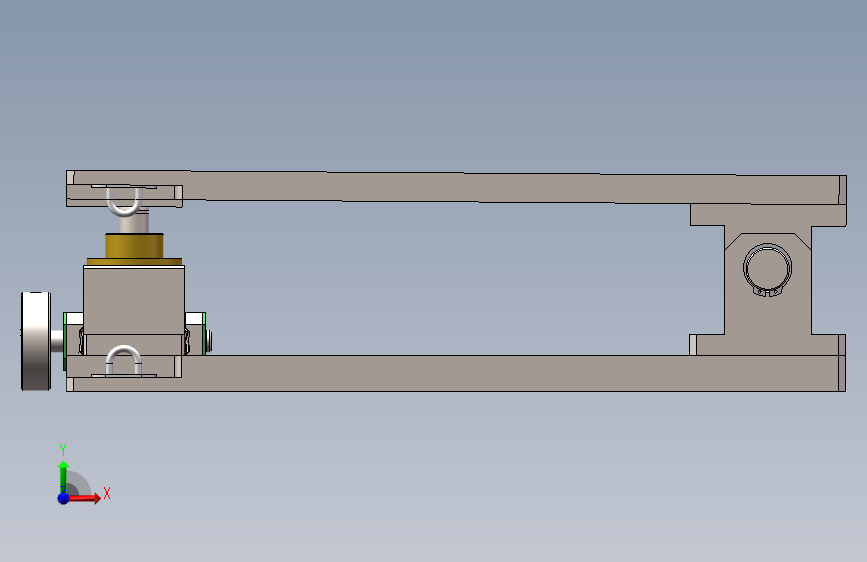
Task: Click the red X axis arrow of triad
Action: pyautogui.click(x=85, y=498)
